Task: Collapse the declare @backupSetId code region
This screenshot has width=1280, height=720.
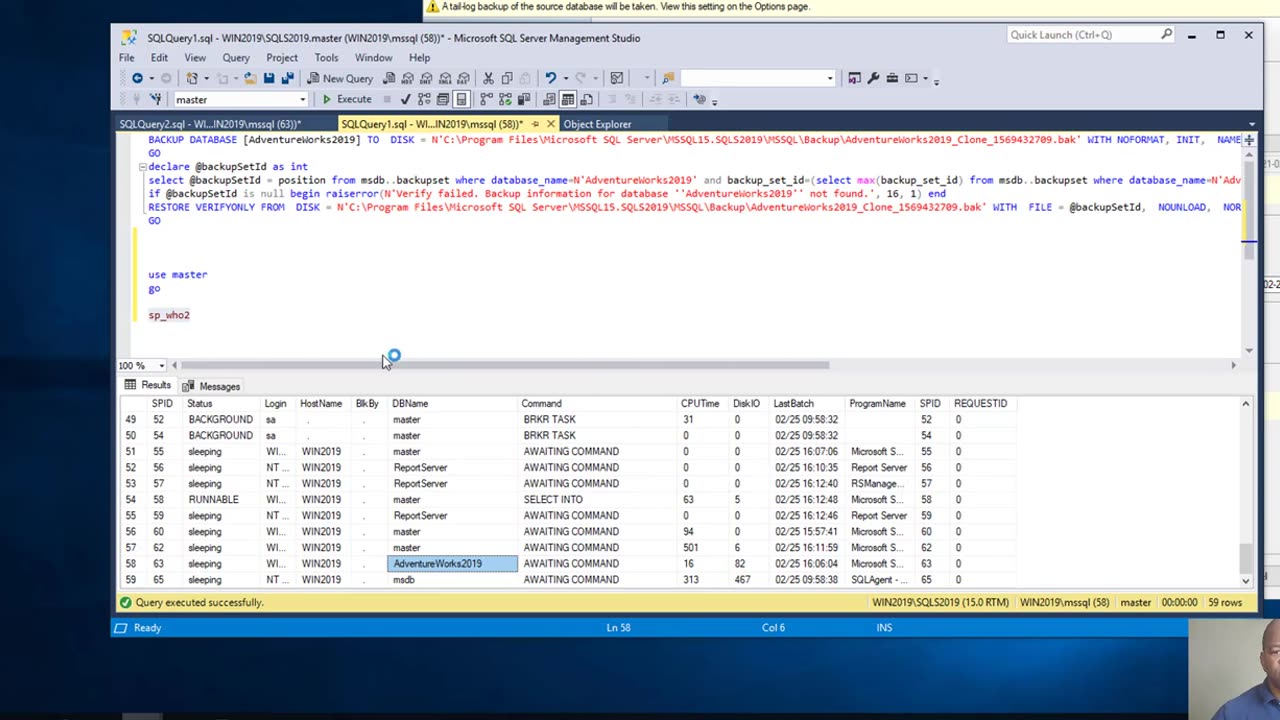Action: [142, 167]
